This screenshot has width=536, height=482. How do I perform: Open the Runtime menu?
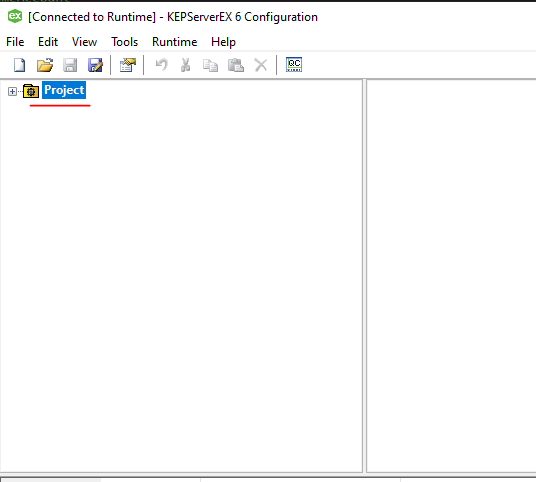tap(175, 42)
